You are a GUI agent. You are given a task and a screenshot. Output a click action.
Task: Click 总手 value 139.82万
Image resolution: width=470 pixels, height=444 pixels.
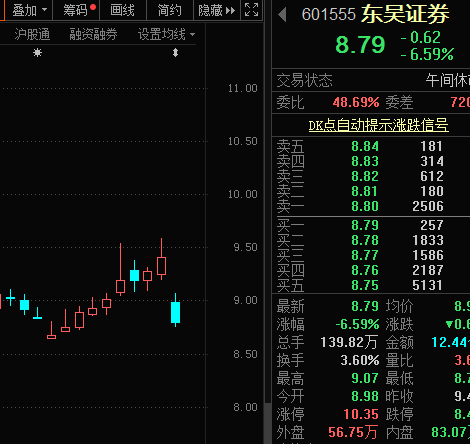click(349, 342)
